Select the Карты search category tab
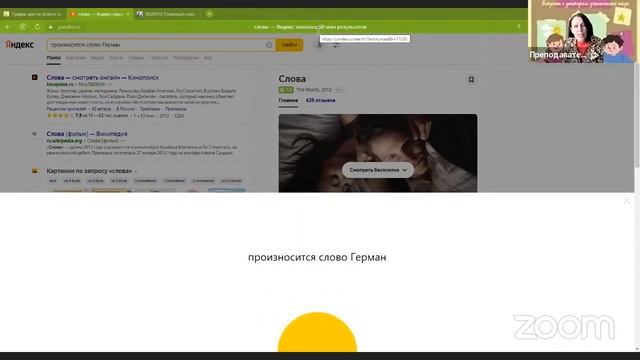This screenshot has height=360, width=640. [x=116, y=58]
